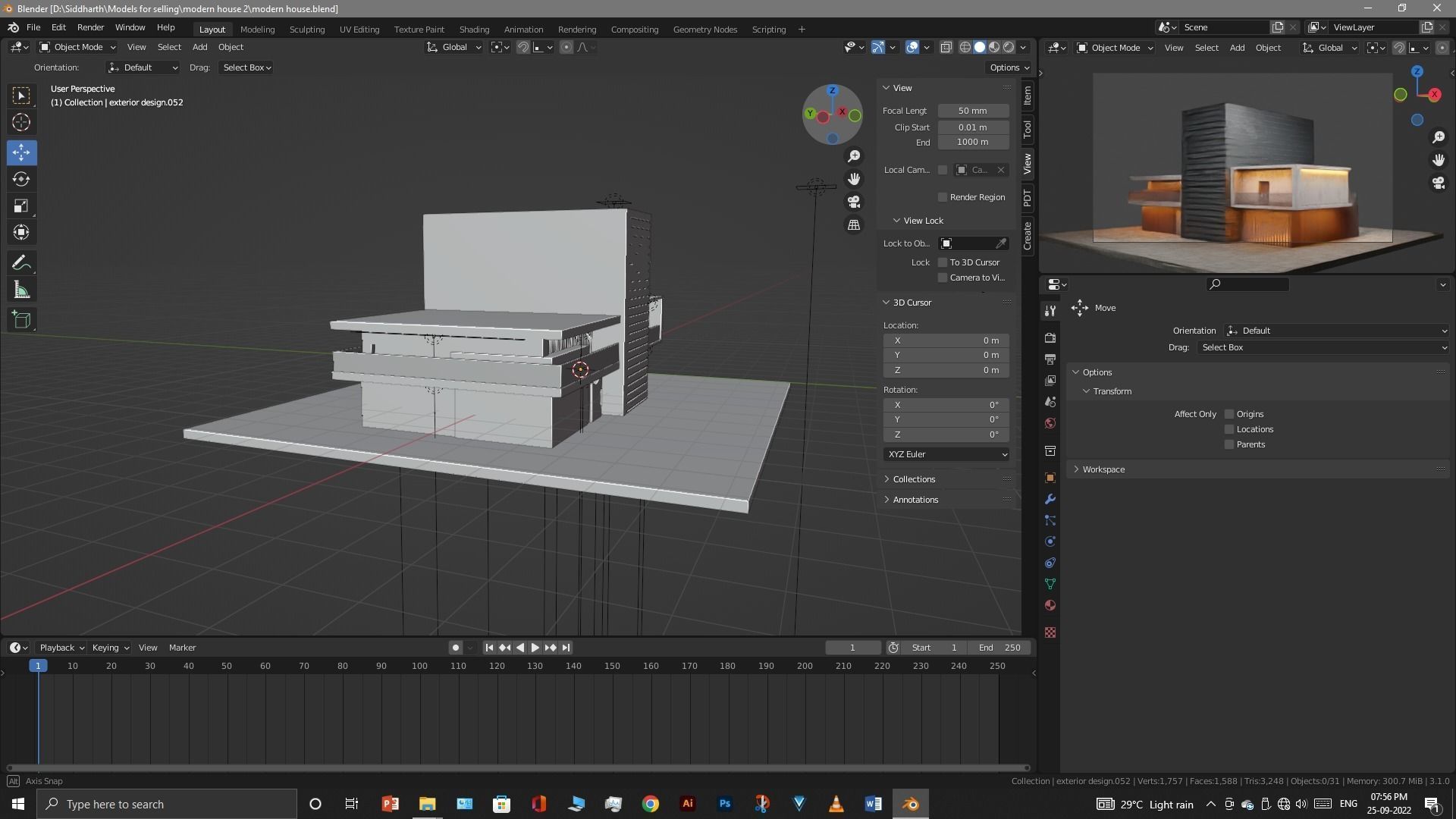Open Blender app in Windows taskbar

pos(911,804)
